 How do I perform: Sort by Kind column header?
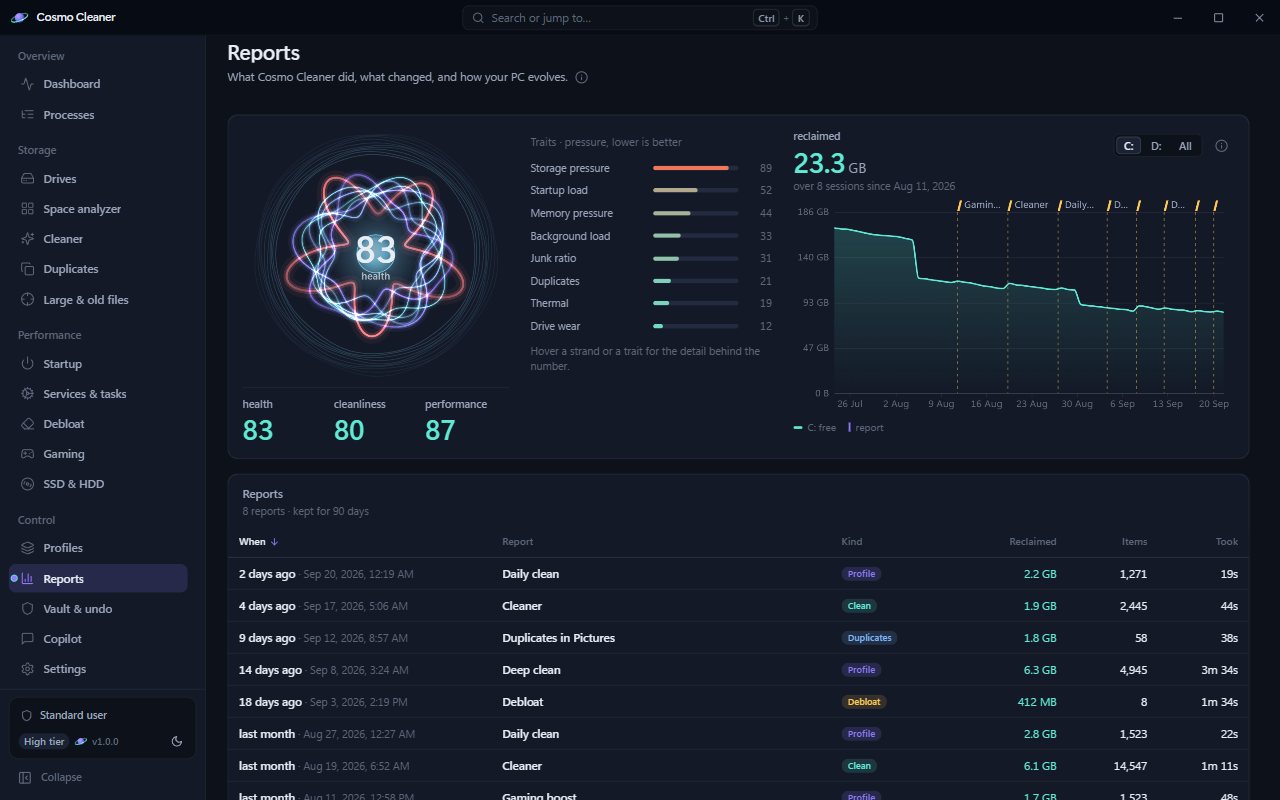[851, 542]
